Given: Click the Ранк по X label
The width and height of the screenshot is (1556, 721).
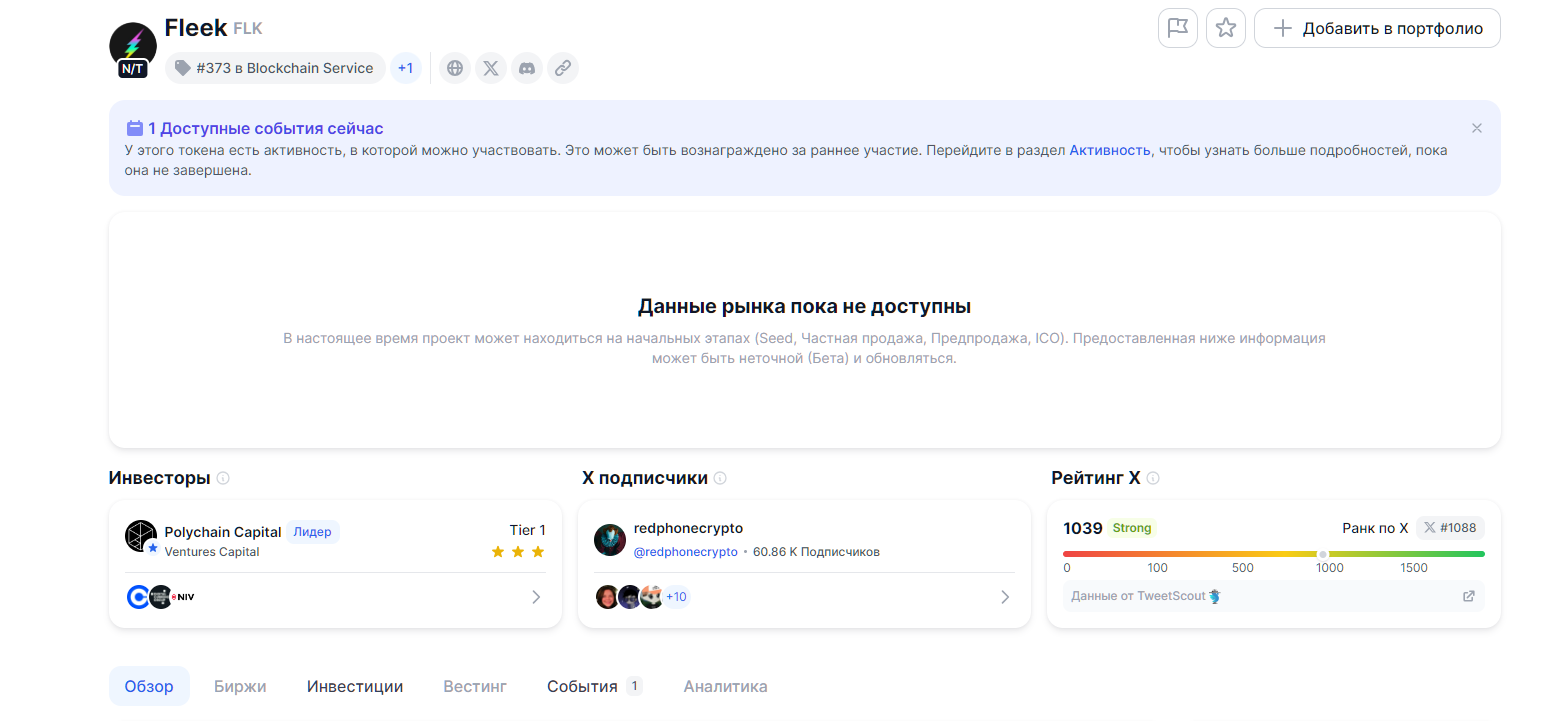Looking at the screenshot, I should [x=1375, y=528].
